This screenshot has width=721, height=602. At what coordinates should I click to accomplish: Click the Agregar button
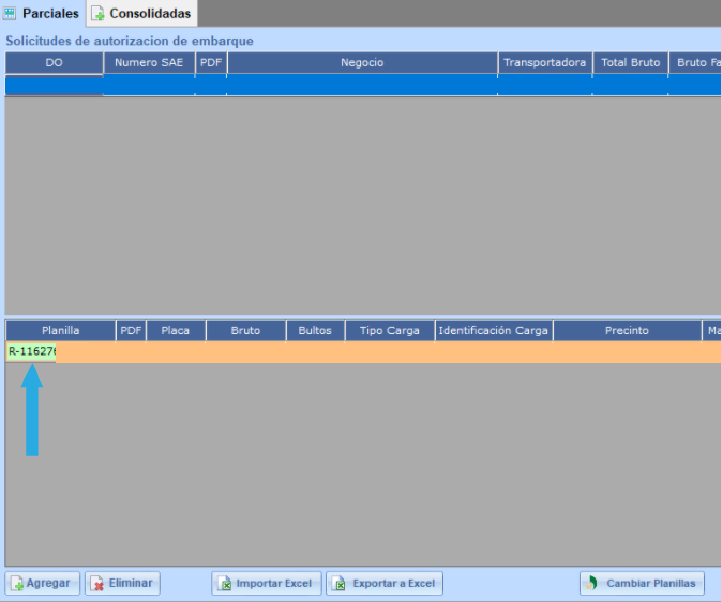[x=42, y=583]
